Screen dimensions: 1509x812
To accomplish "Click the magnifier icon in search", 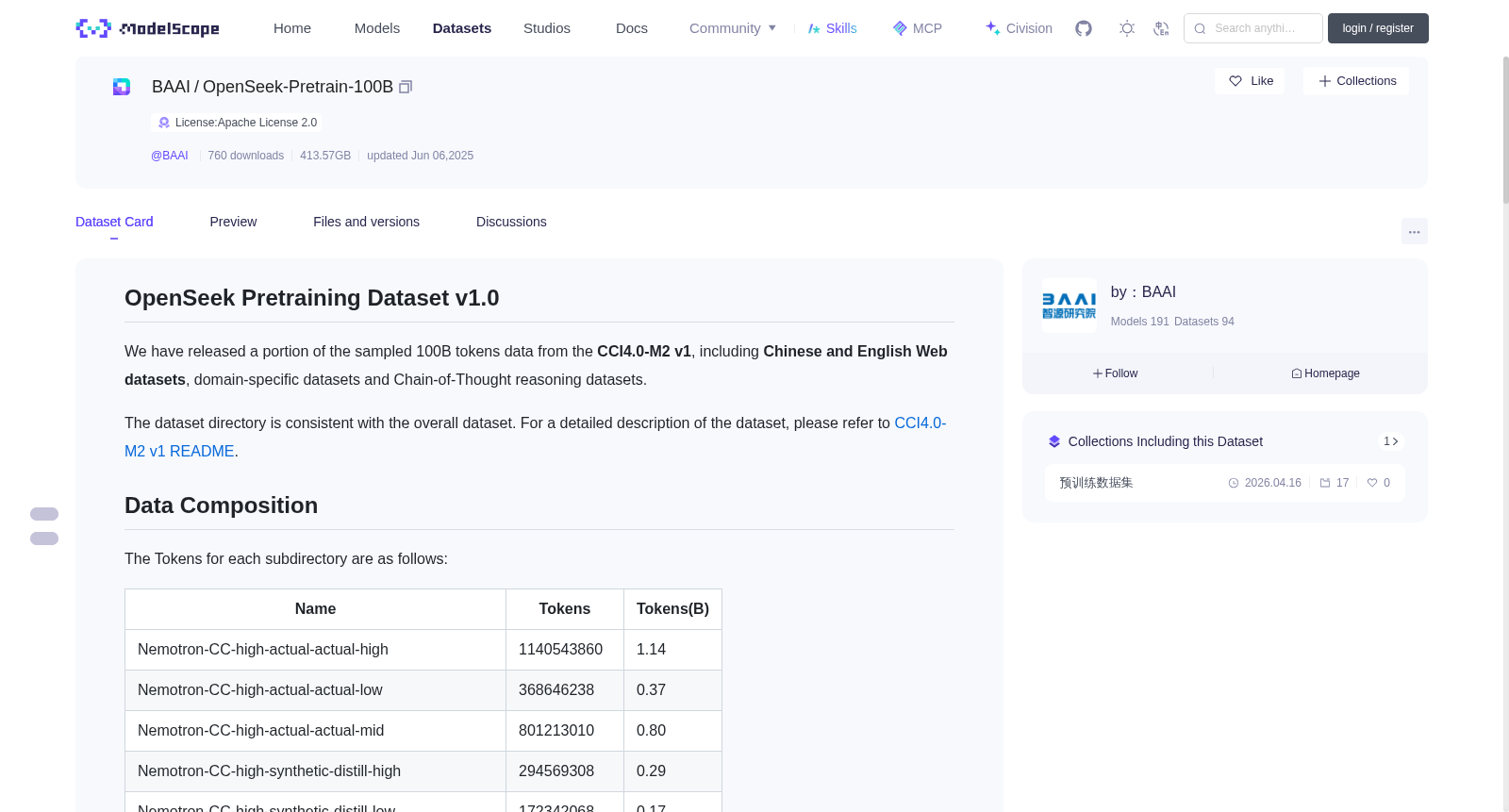I will (x=1200, y=28).
